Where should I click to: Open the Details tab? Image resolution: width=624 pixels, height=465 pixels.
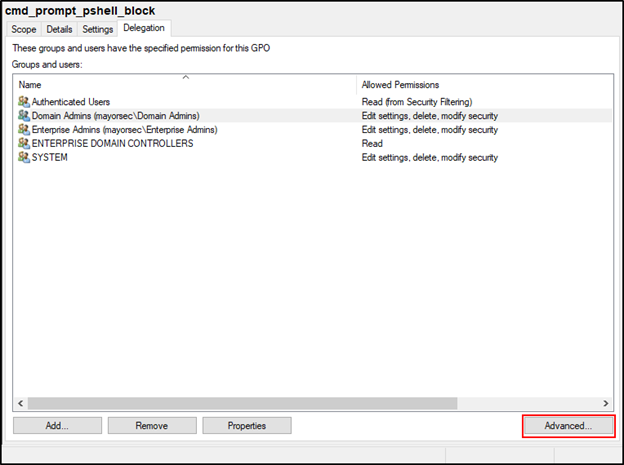[x=59, y=30]
